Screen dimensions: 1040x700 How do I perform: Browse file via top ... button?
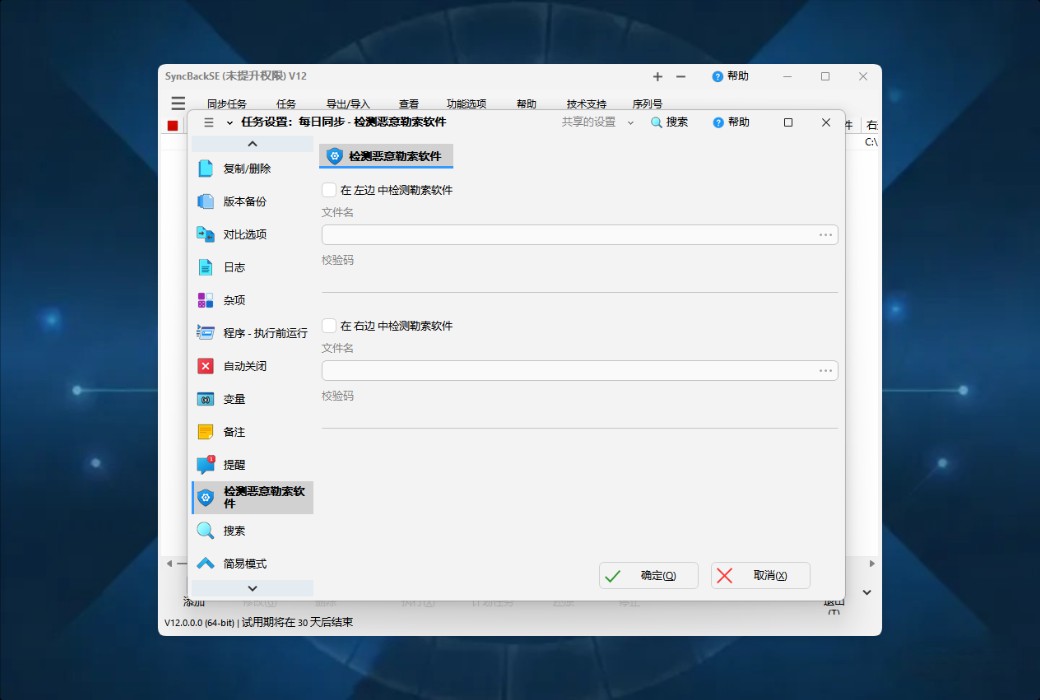coord(826,234)
